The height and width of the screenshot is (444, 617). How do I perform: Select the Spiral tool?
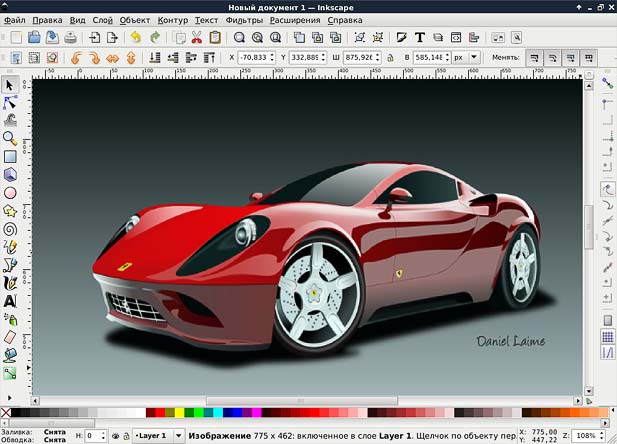click(10, 229)
